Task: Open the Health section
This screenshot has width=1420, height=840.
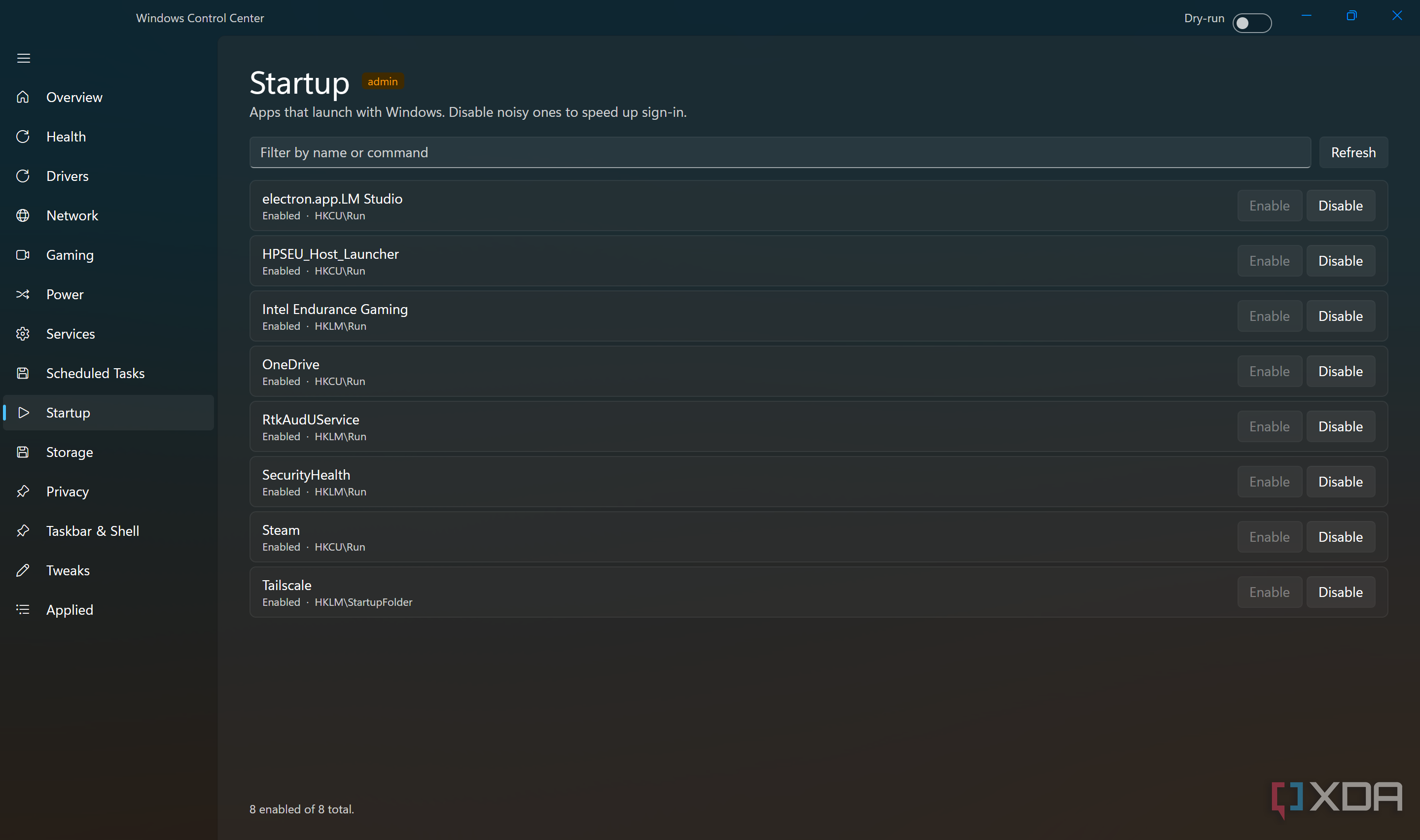Action: [x=108, y=137]
